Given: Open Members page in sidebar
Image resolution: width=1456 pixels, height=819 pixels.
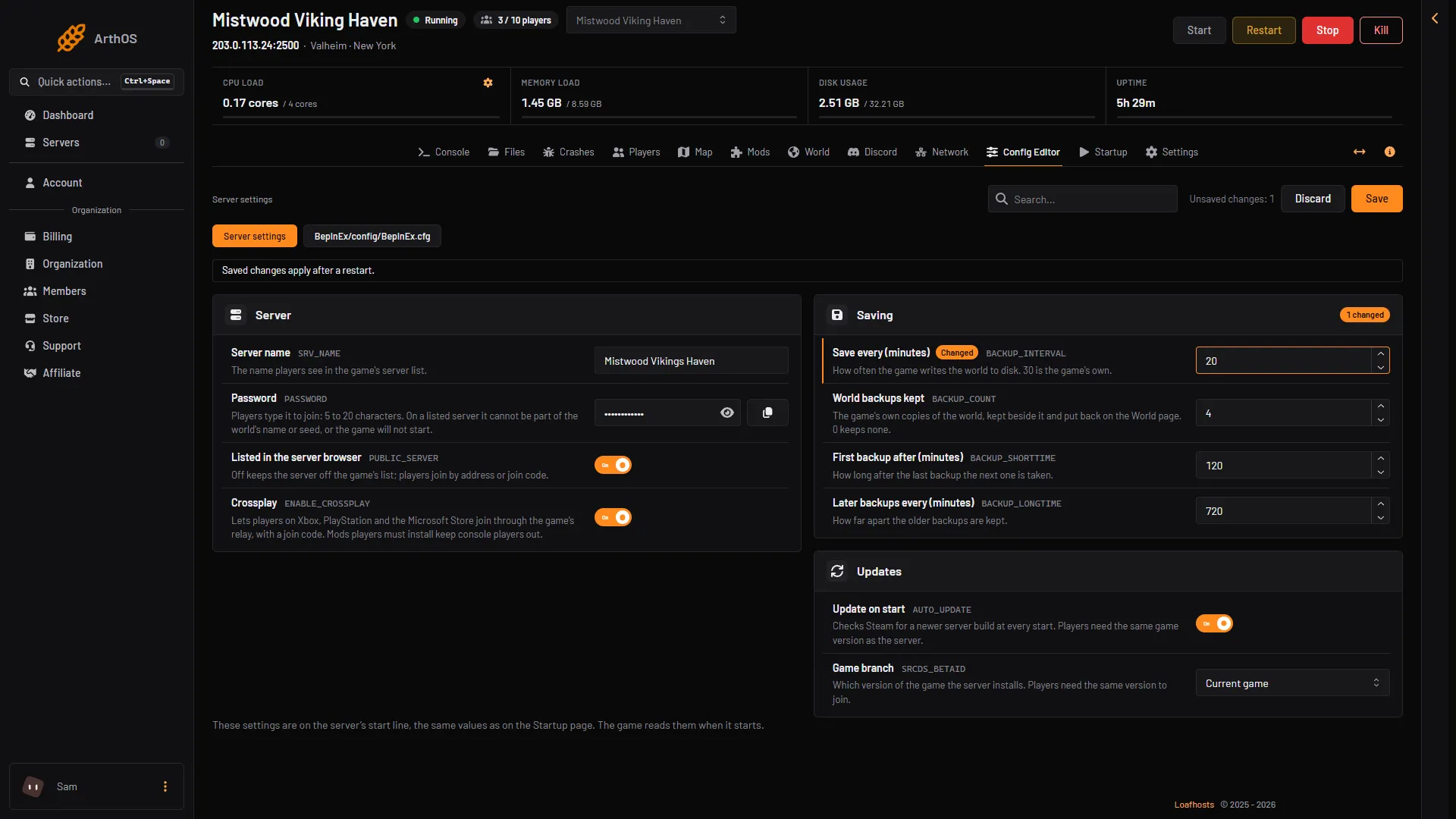Looking at the screenshot, I should point(96,291).
